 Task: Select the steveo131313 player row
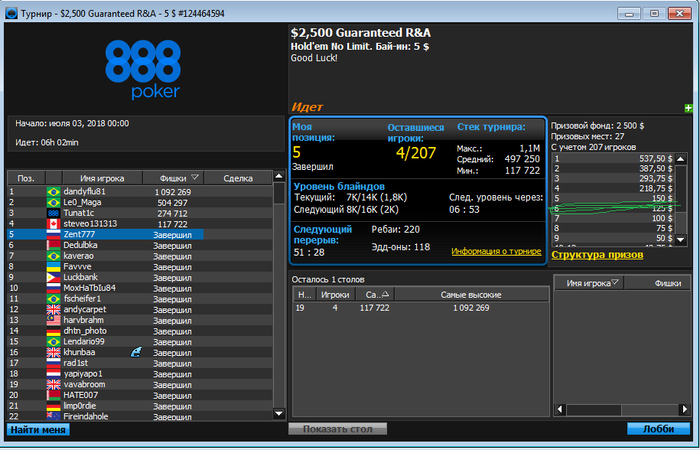140,224
